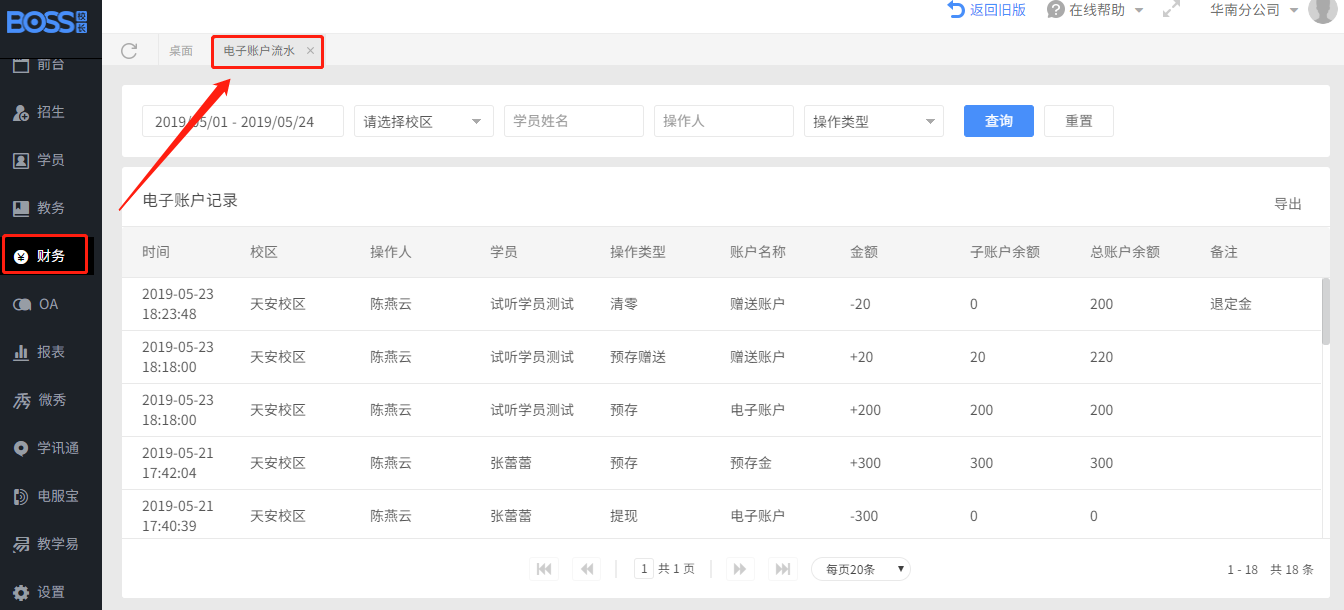Click the +300 amount cell
The image size is (1344, 610).
click(864, 463)
